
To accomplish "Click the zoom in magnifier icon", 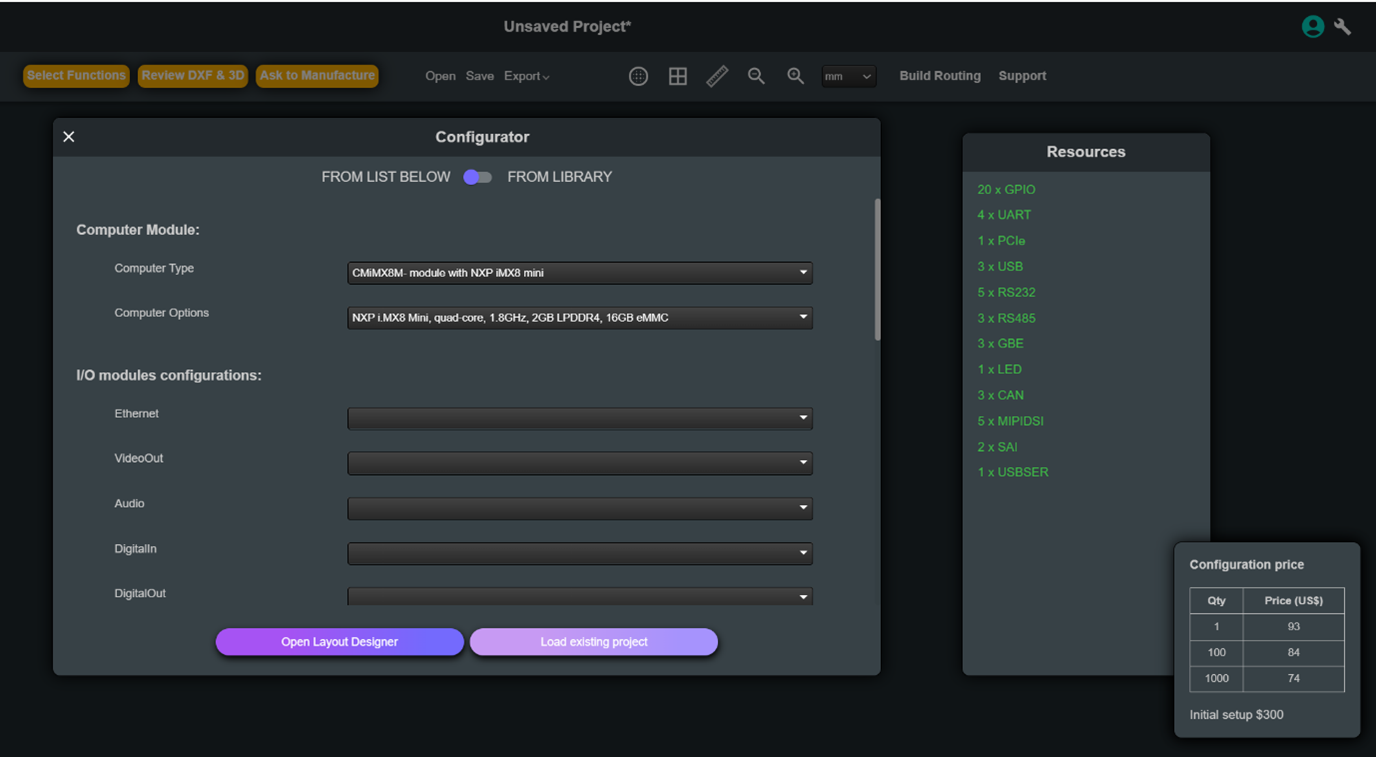I will (x=795, y=76).
